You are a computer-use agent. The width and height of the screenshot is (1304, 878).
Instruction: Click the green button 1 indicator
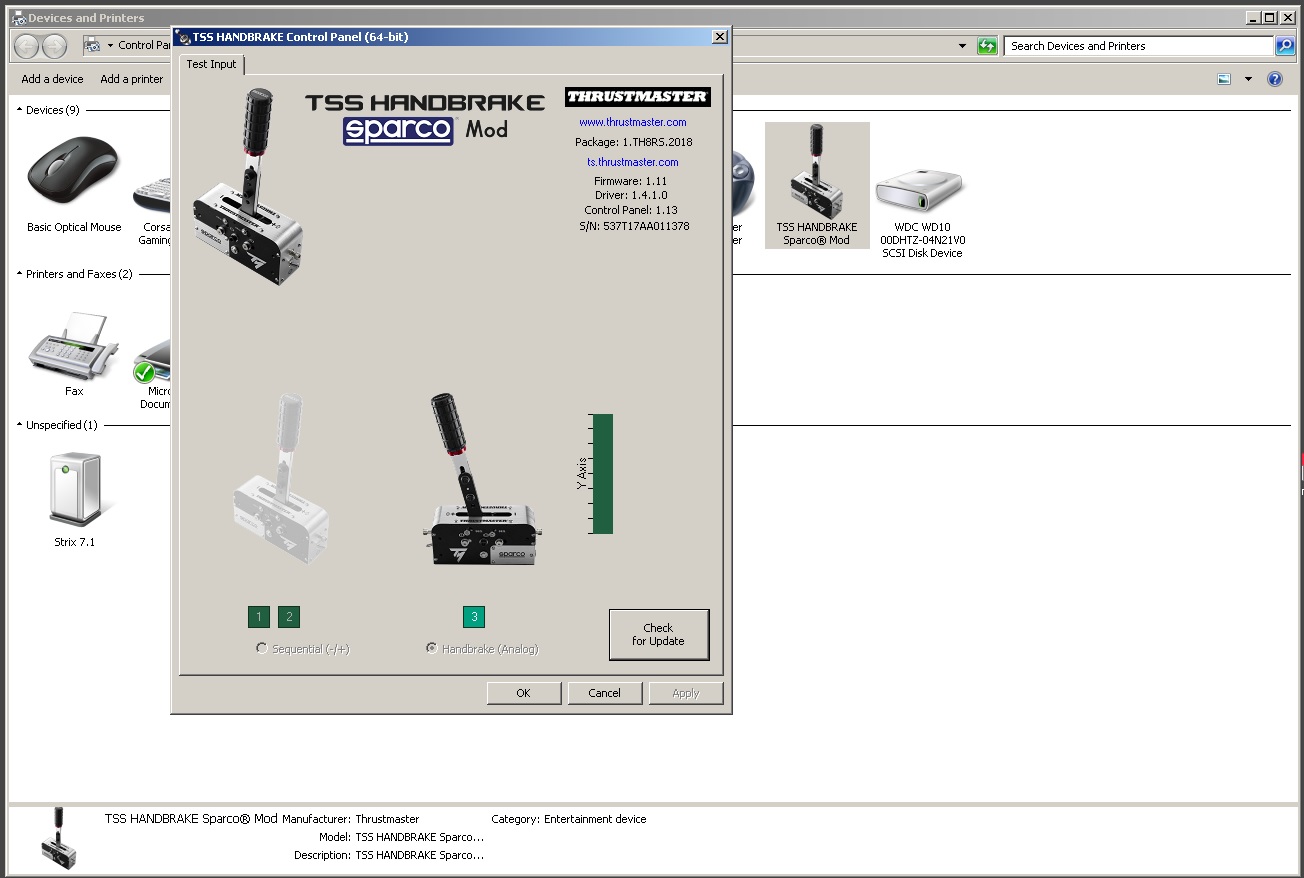[259, 617]
